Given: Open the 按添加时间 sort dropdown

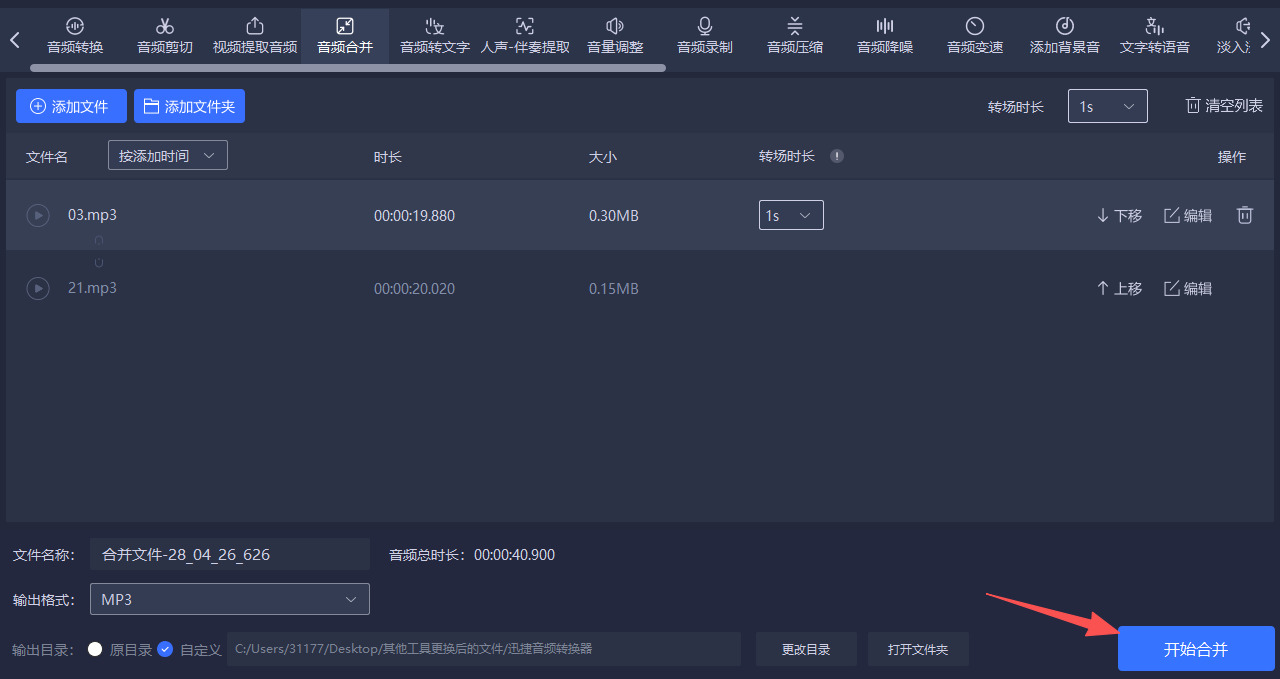Looking at the screenshot, I should [168, 156].
